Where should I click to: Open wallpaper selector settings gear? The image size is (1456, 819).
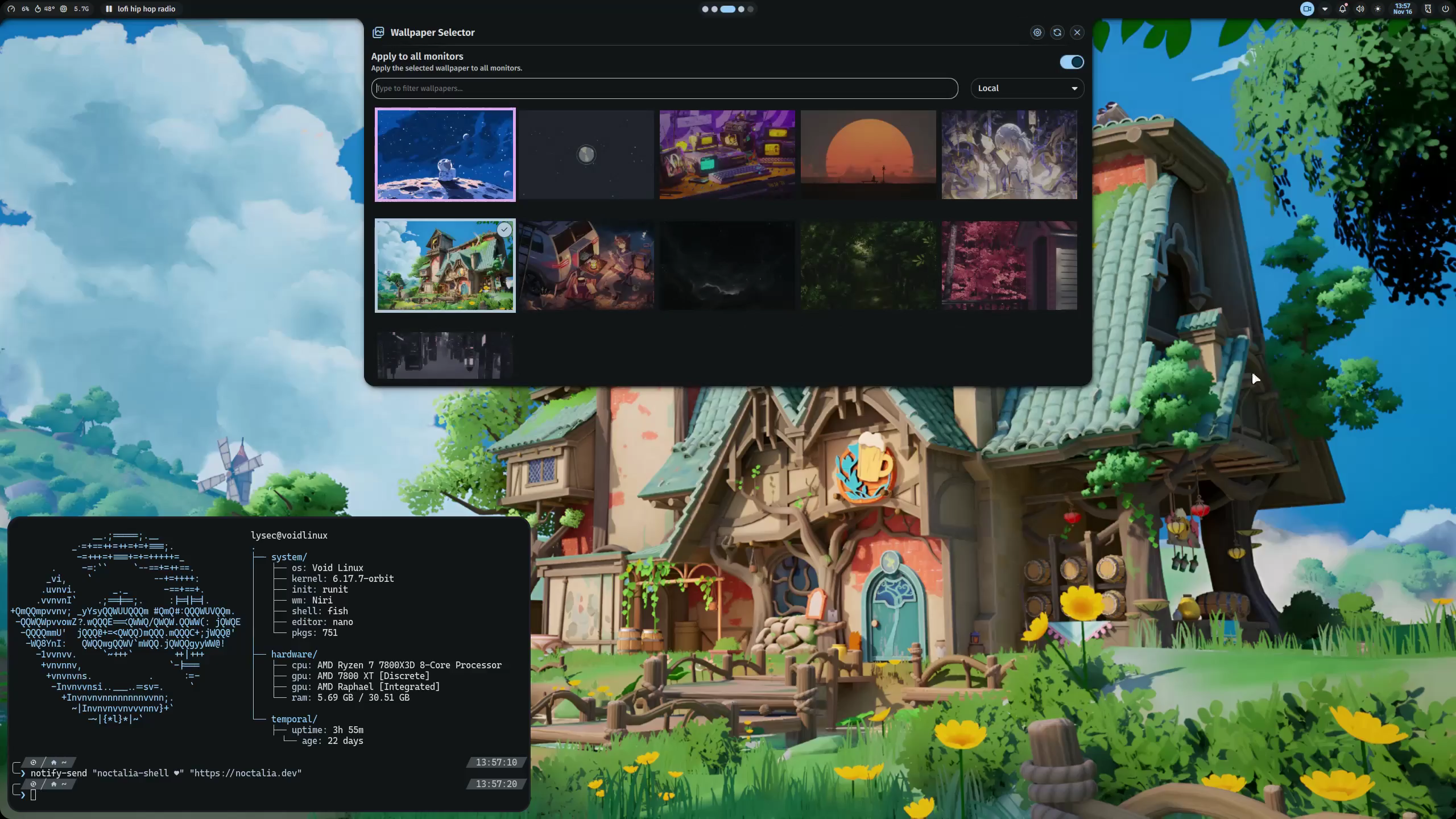point(1037,32)
